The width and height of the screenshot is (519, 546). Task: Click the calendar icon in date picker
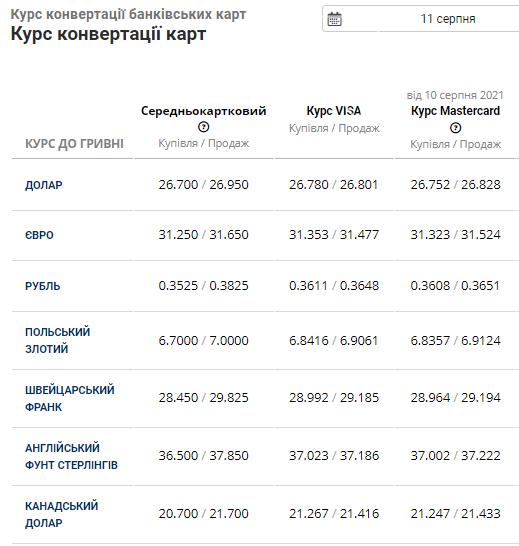[x=334, y=19]
